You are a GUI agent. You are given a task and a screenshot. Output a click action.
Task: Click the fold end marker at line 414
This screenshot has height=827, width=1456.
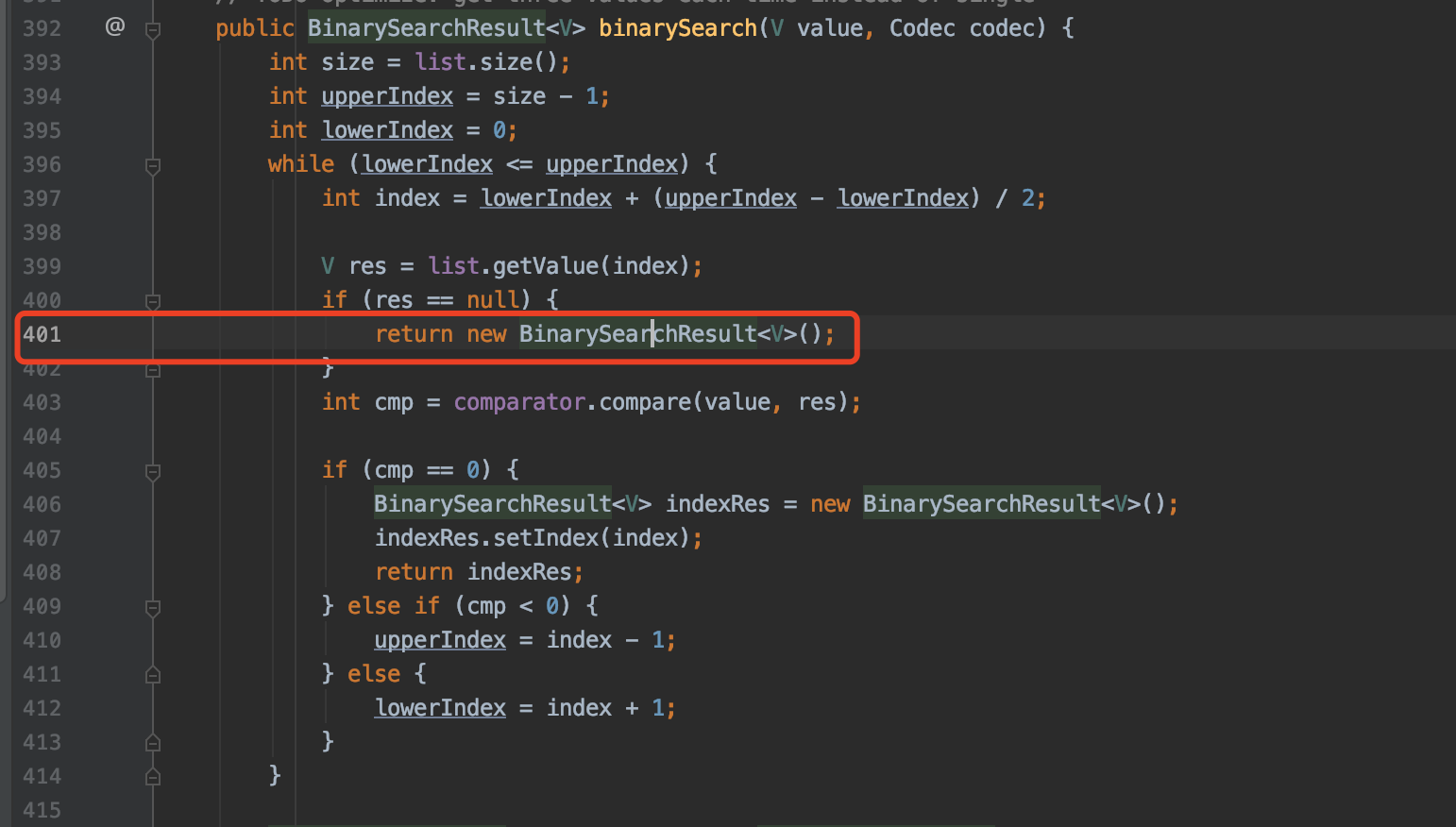tap(153, 776)
